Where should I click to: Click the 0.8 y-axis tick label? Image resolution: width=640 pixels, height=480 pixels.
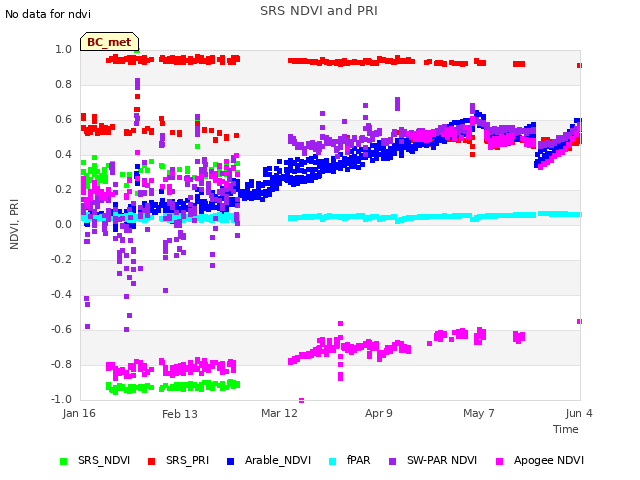[63, 84]
